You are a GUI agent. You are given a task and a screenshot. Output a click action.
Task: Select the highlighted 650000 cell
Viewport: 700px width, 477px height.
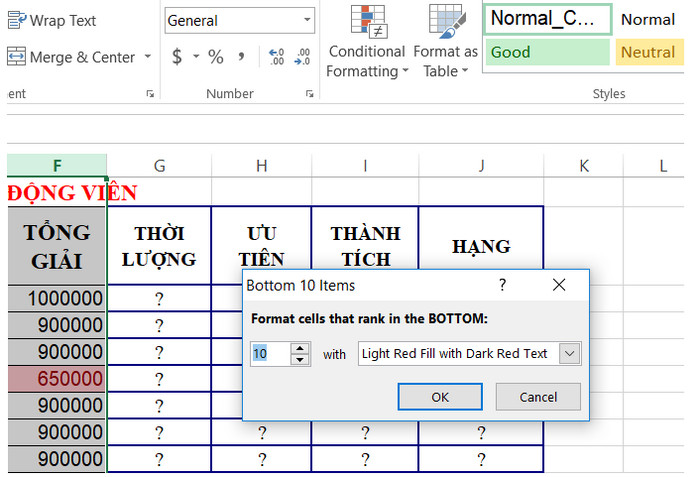(57, 379)
